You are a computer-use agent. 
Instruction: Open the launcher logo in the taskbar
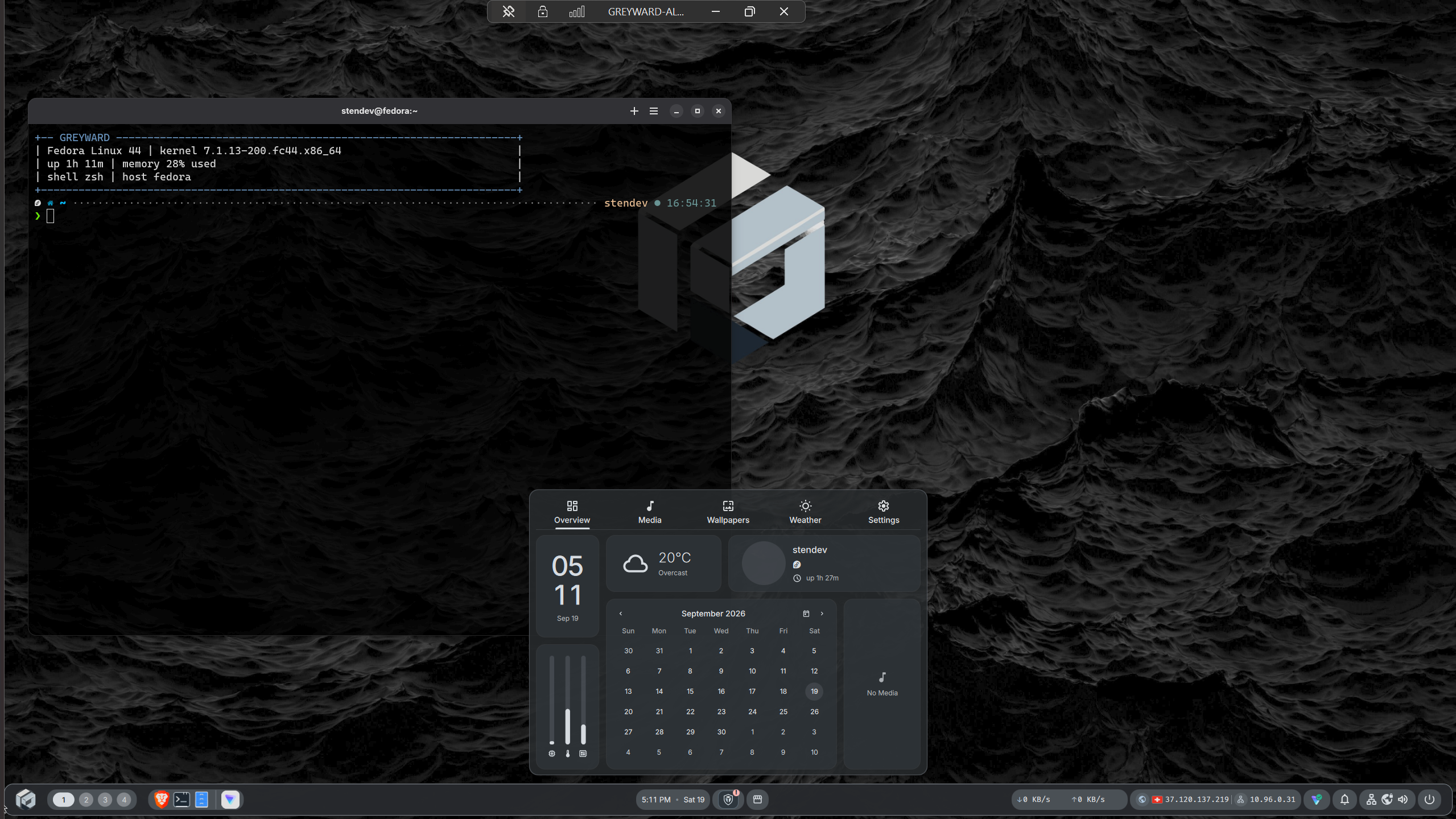[x=26, y=799]
